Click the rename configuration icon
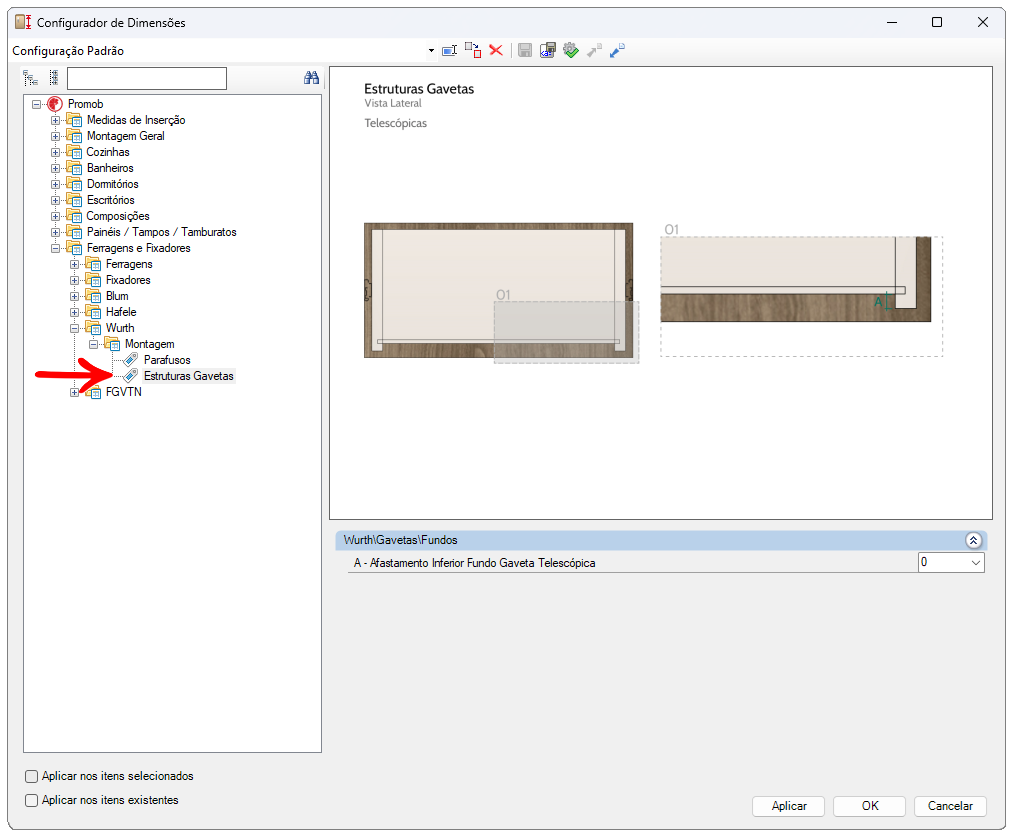 450,50
